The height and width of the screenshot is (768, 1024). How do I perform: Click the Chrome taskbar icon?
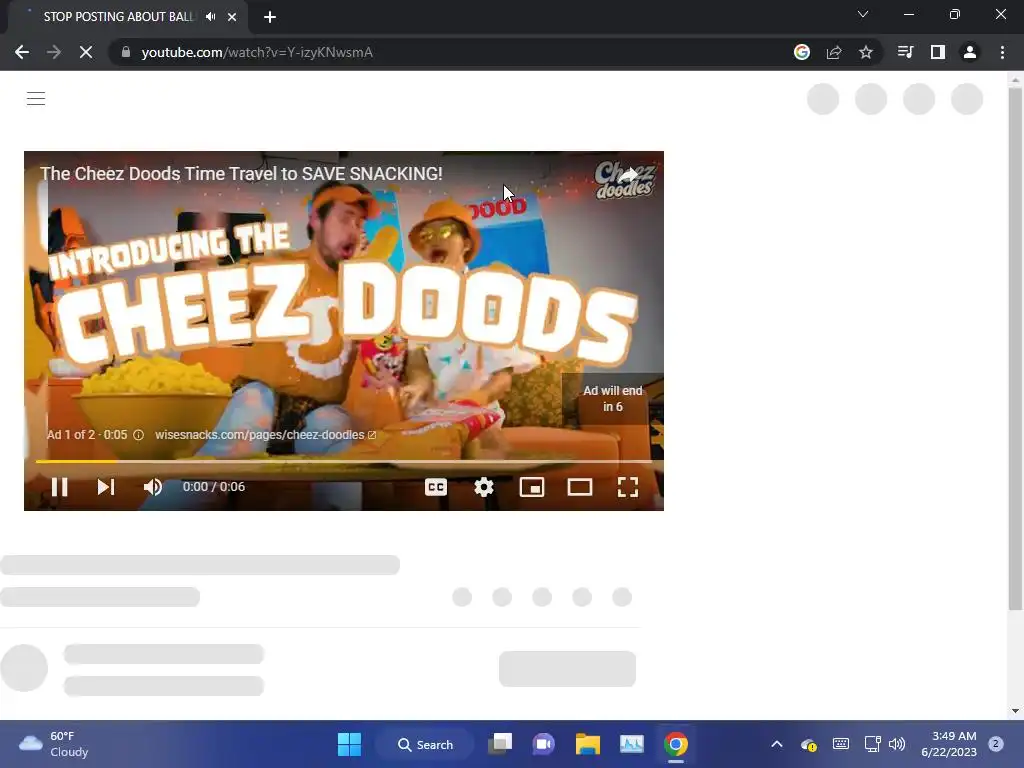pyautogui.click(x=676, y=744)
